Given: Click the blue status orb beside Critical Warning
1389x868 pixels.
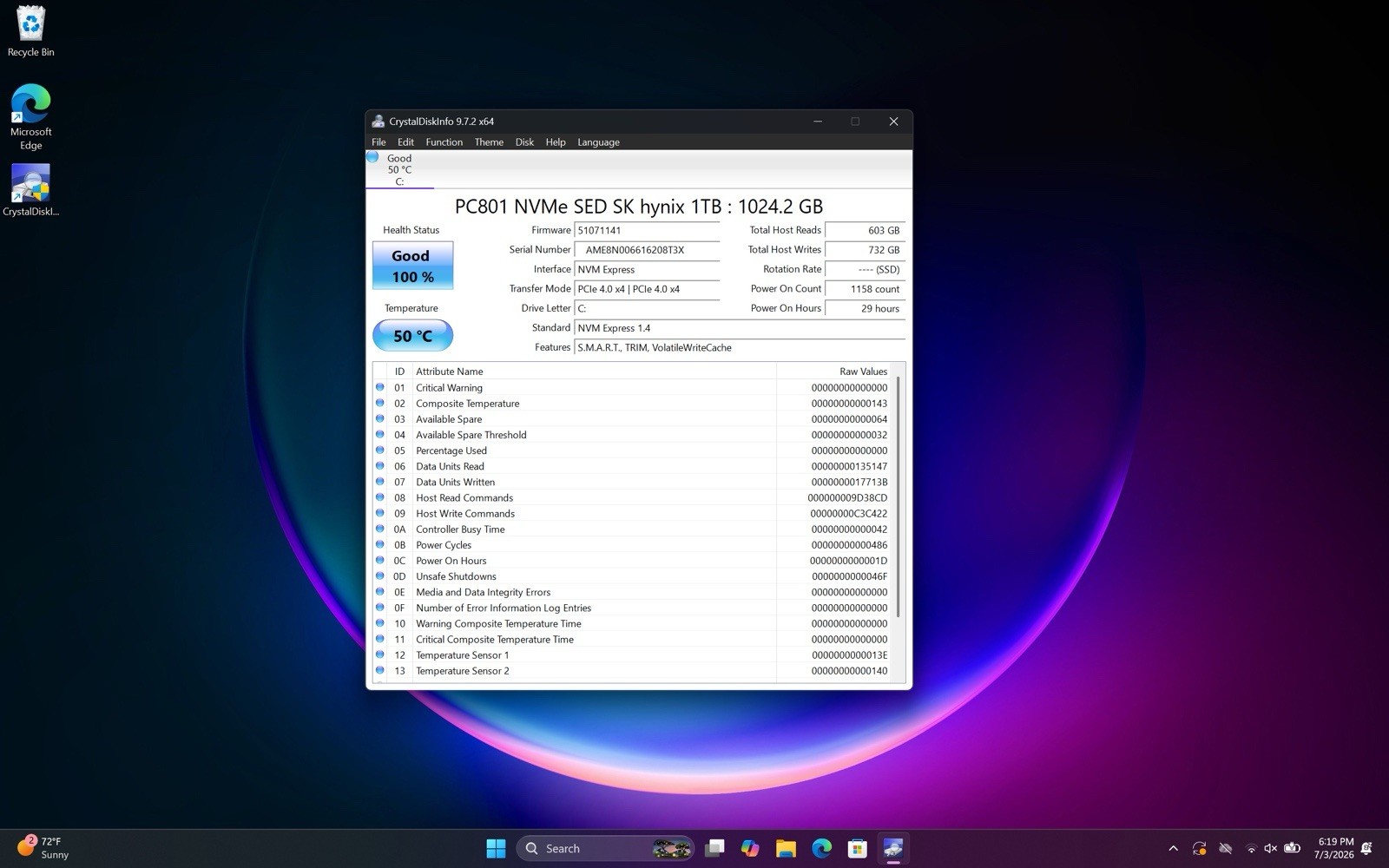Looking at the screenshot, I should pyautogui.click(x=380, y=387).
